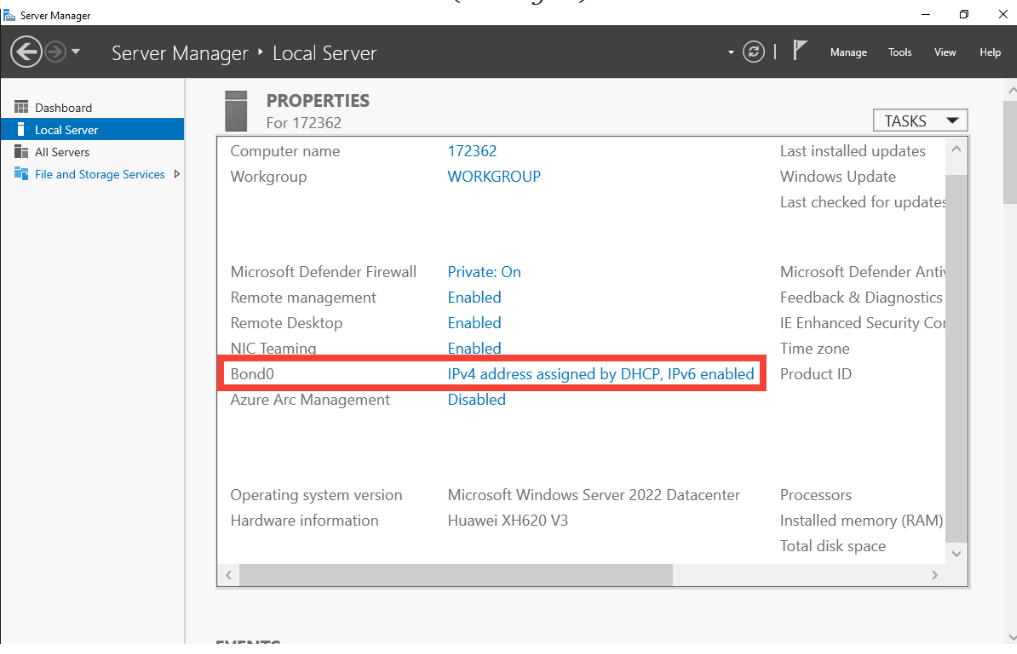The image size is (1017, 654).
Task: Click computer name link 172362
Action: click(x=472, y=151)
